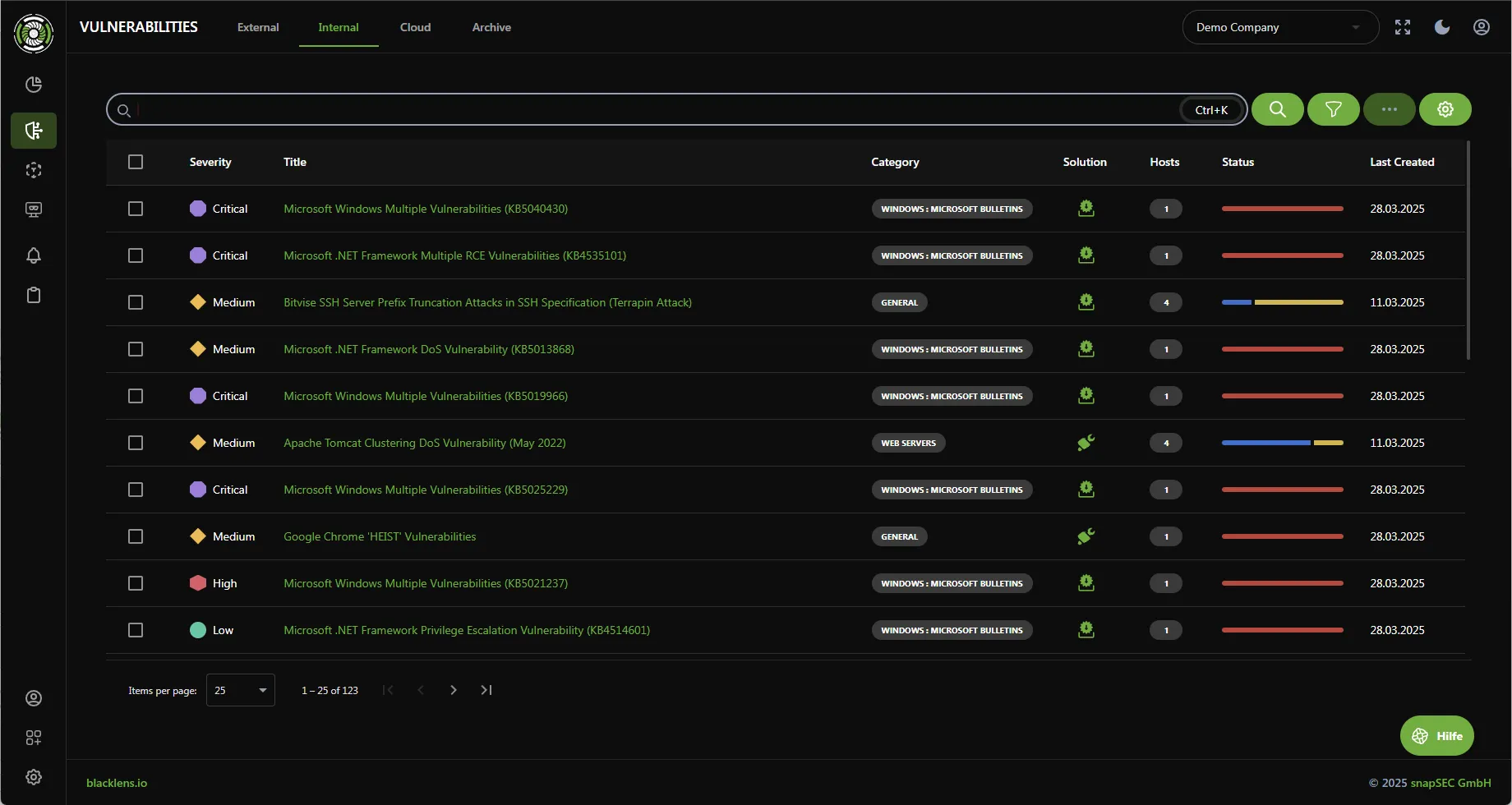This screenshot has height=805, width=1512.
Task: Sort by Hosts column header
Action: [1164, 162]
